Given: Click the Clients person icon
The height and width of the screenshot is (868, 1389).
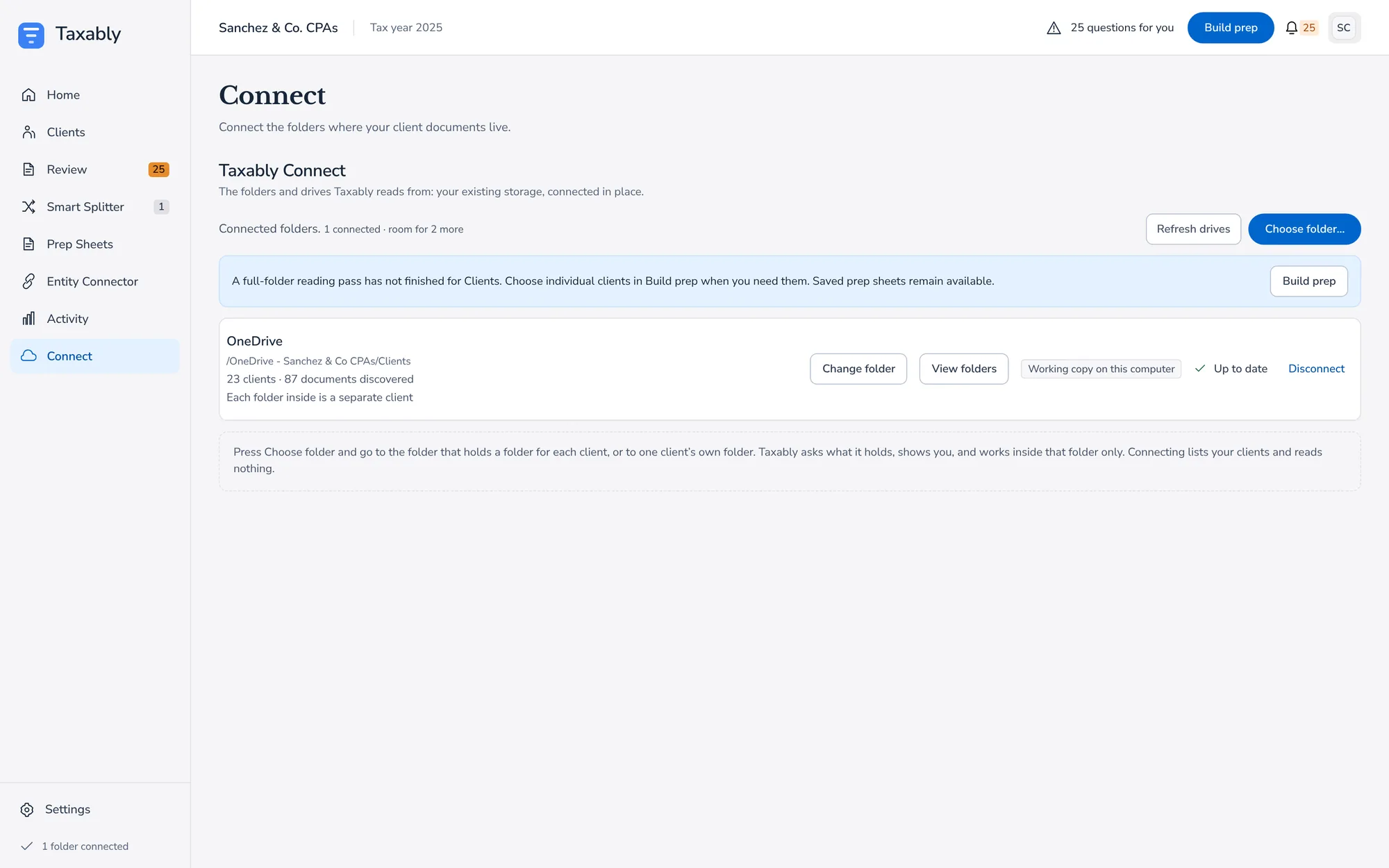Looking at the screenshot, I should click(x=28, y=133).
